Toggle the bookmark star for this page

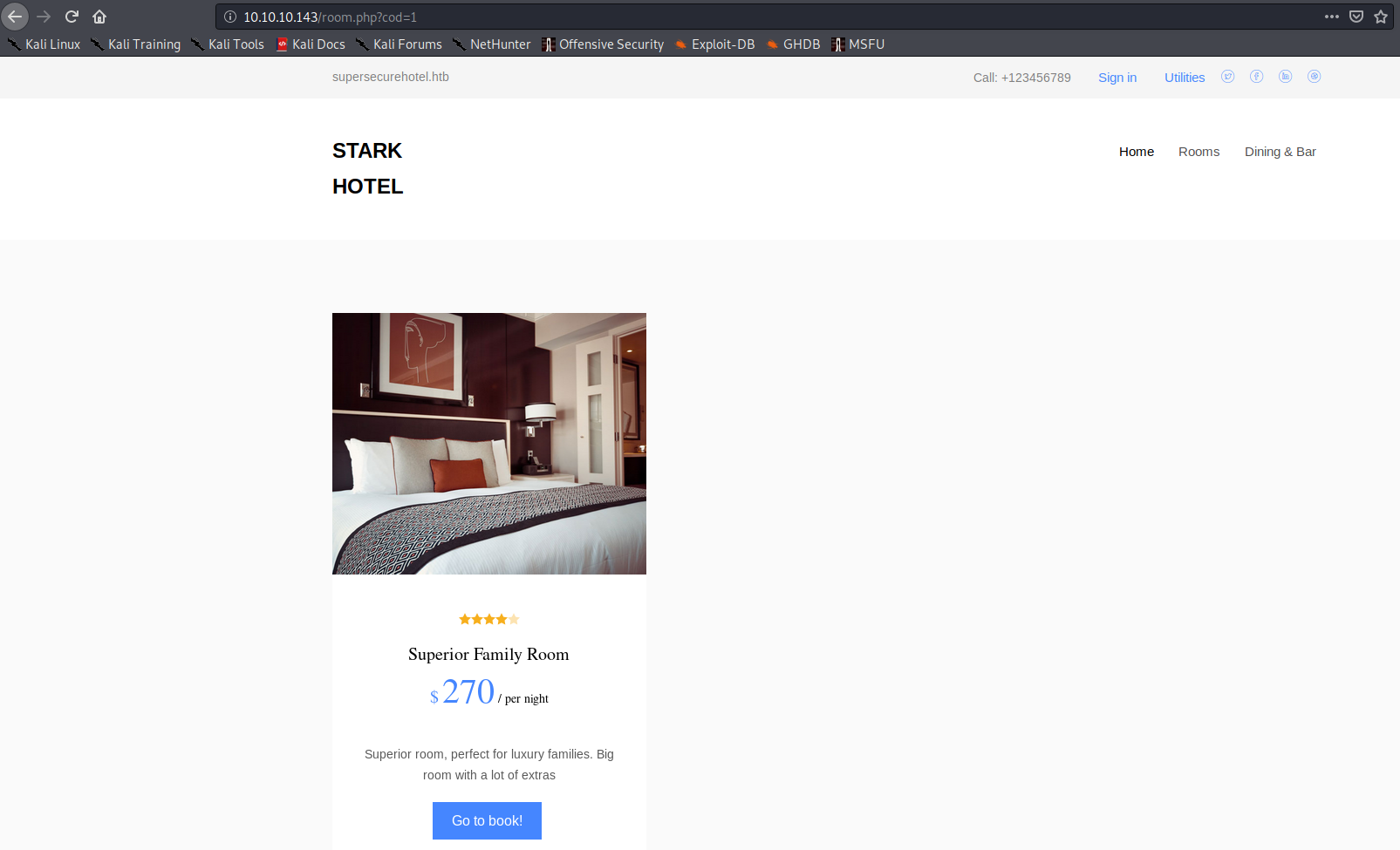[x=1380, y=17]
